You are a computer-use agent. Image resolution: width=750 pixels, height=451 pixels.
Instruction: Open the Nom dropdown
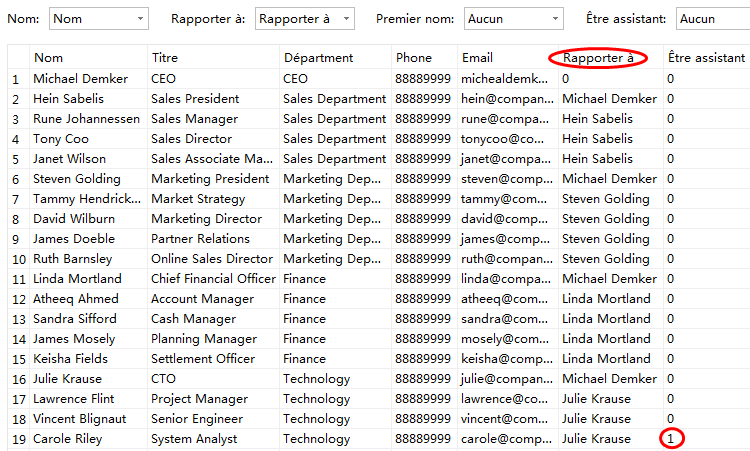(98, 18)
